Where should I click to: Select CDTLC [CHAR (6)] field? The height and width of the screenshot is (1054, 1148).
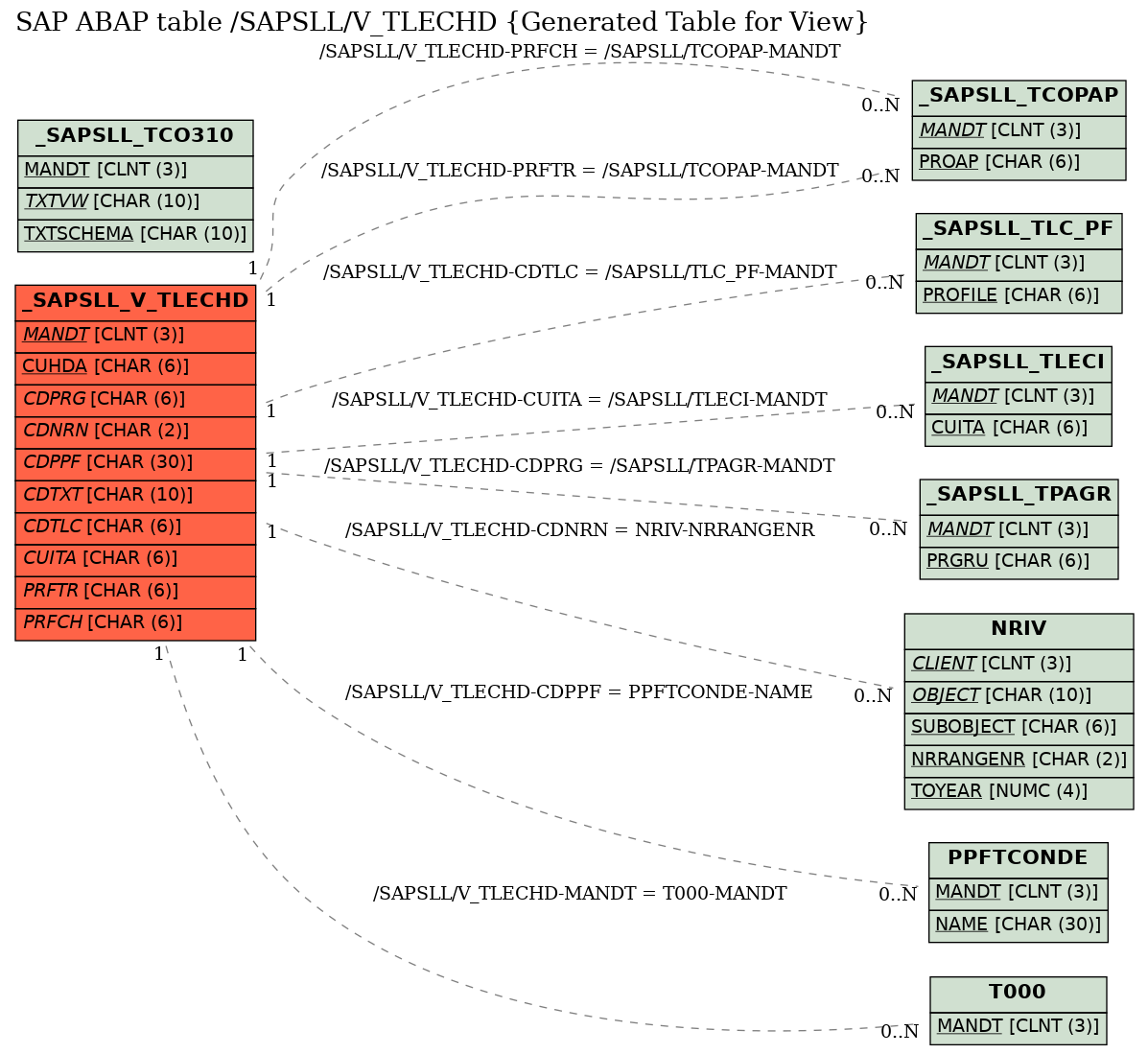coord(135,527)
